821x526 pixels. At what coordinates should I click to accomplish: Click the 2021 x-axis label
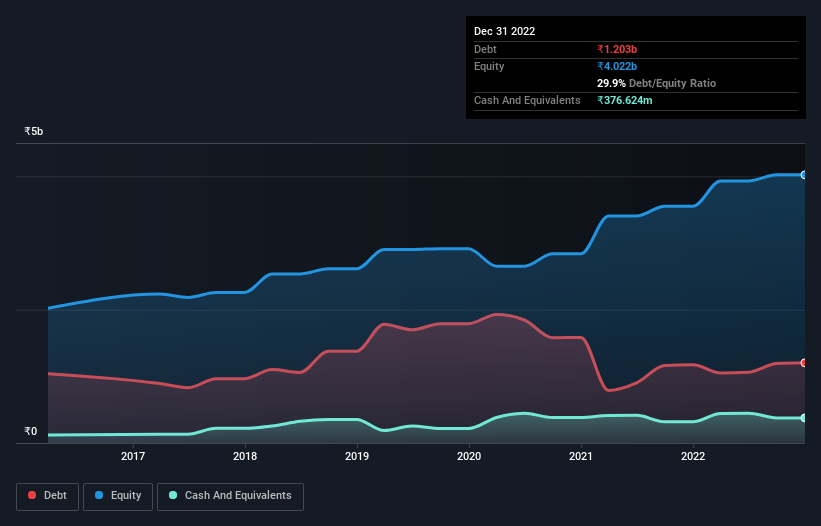click(x=581, y=456)
